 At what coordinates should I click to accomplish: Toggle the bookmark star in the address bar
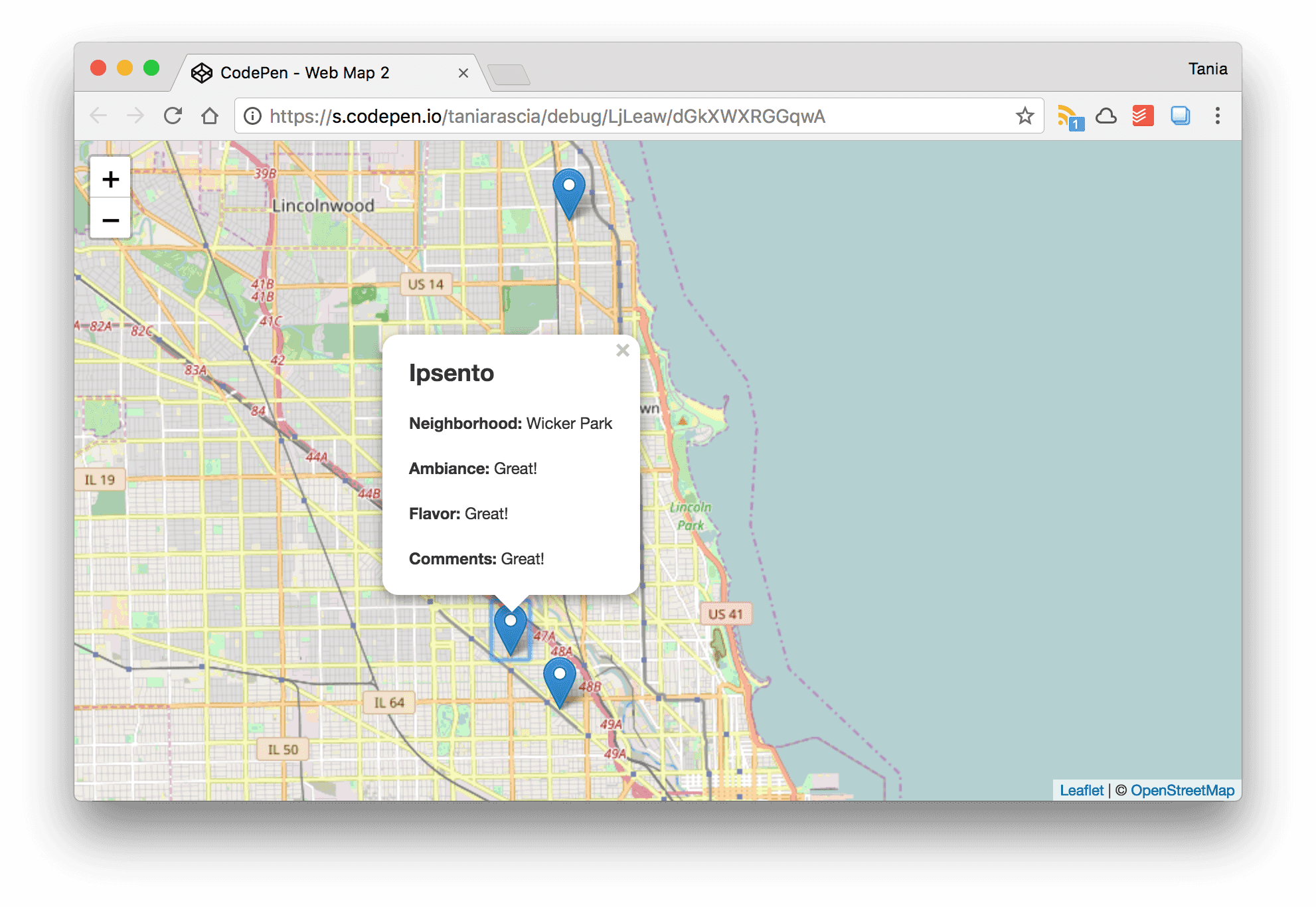pos(1025,115)
